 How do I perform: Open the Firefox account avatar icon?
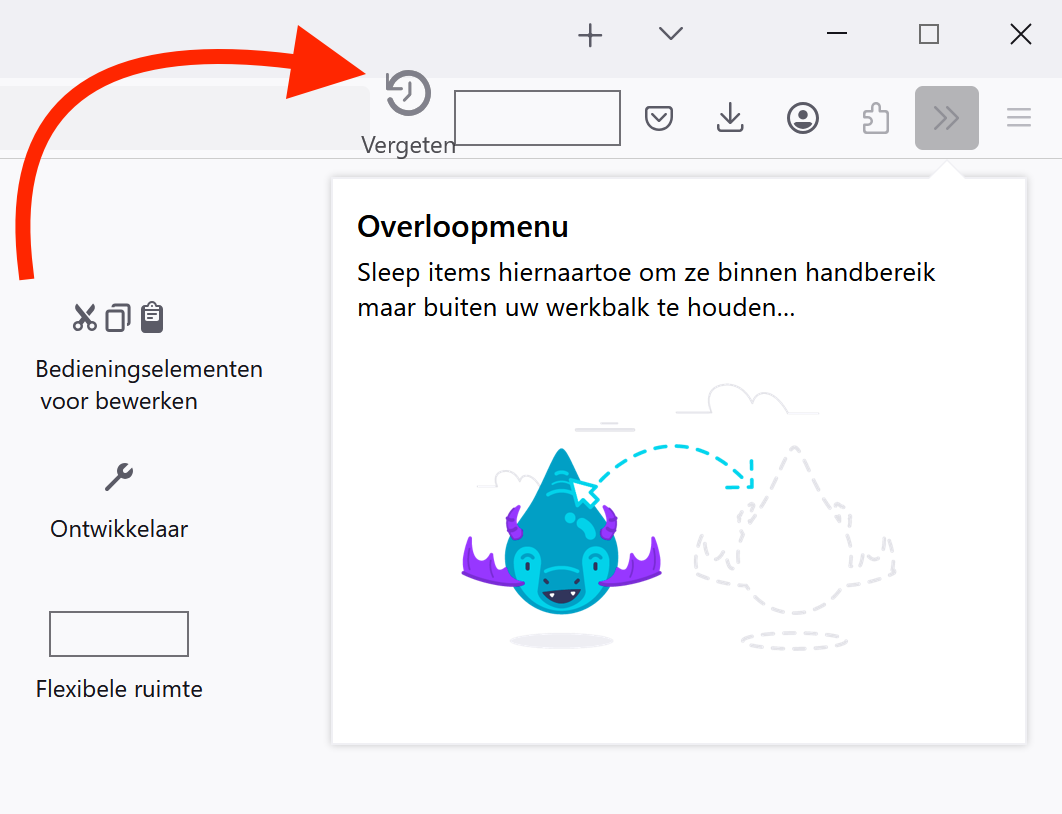tap(803, 119)
